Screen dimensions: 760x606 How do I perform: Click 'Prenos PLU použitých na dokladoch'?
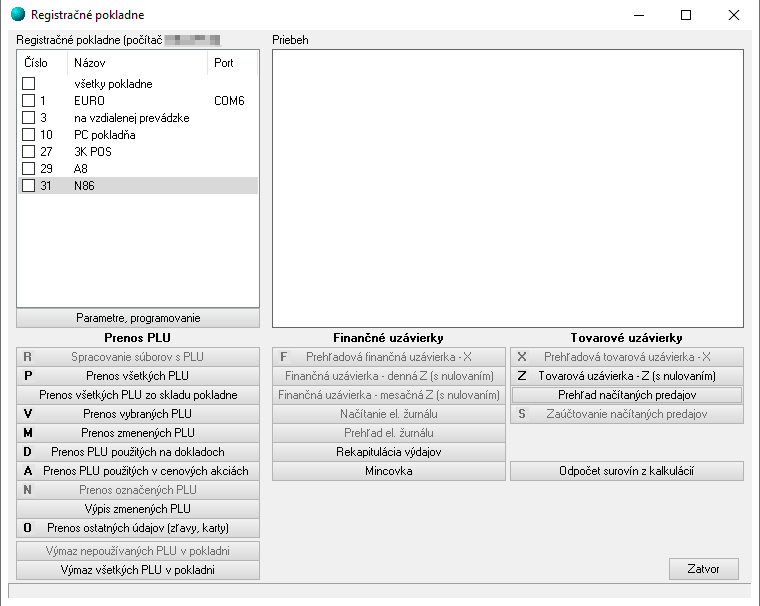point(138,452)
